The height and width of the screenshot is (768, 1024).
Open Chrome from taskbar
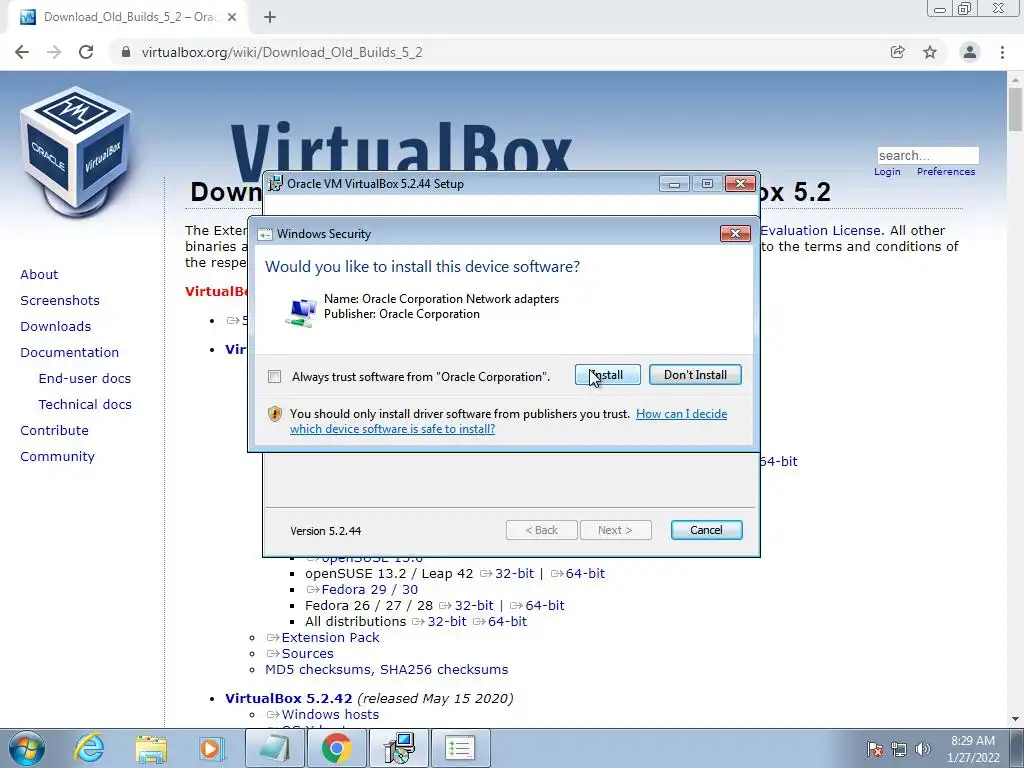(x=336, y=748)
